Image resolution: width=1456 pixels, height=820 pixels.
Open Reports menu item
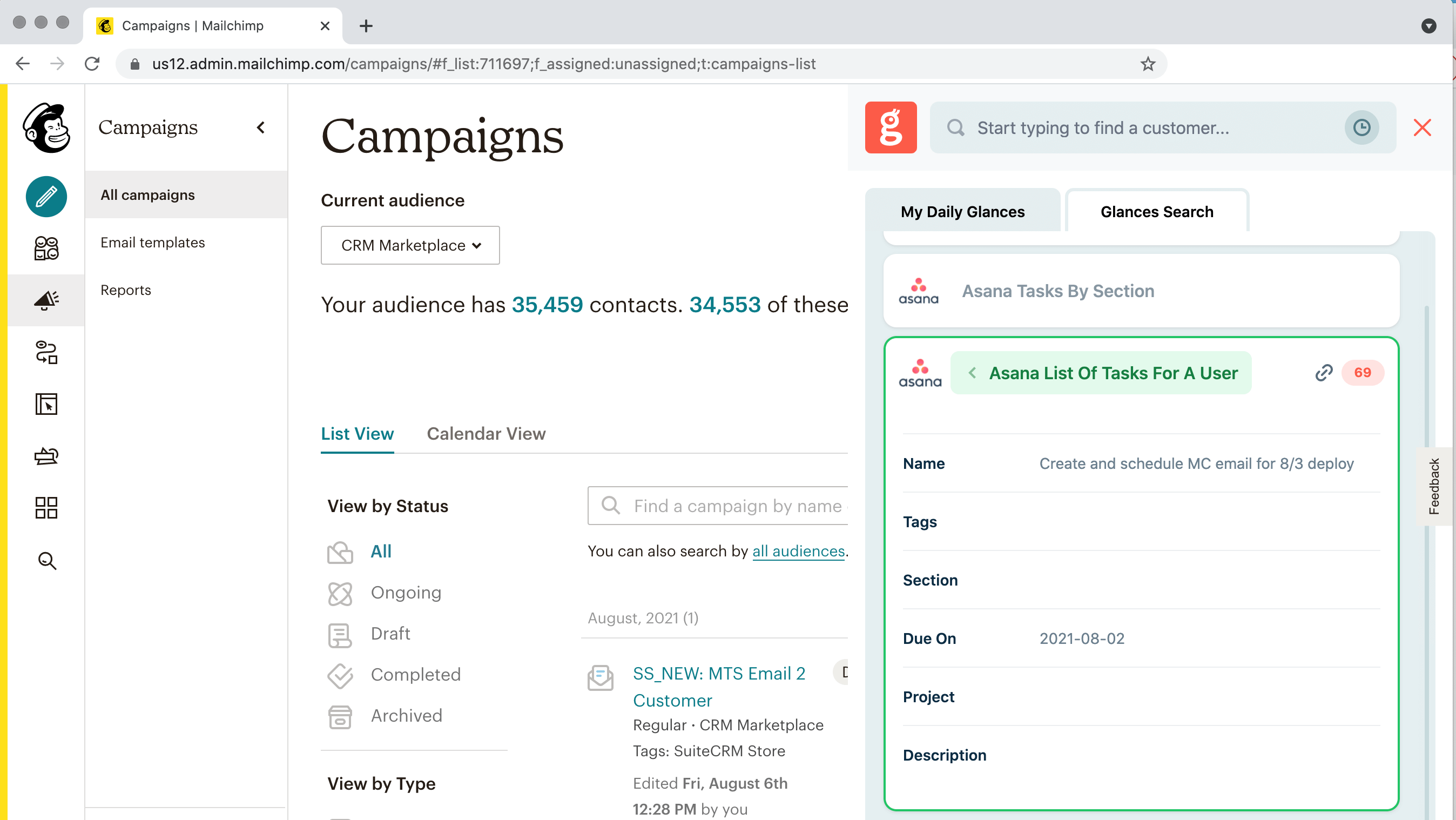coord(125,290)
